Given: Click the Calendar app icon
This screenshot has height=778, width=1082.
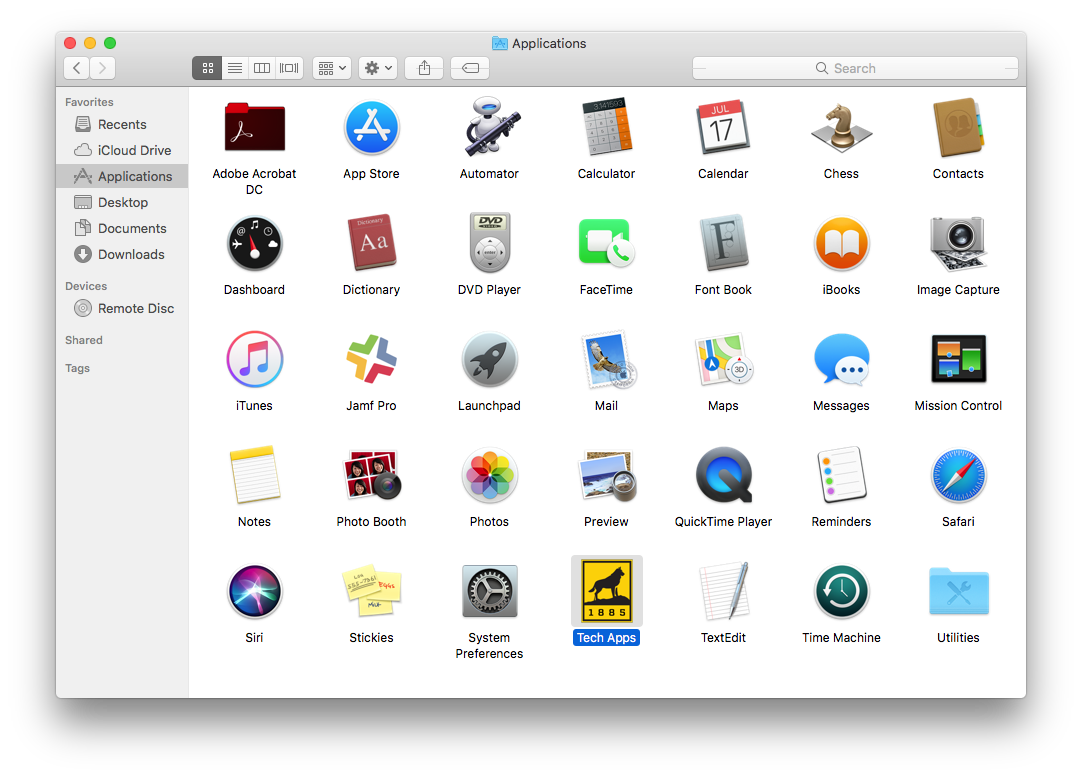Looking at the screenshot, I should [x=723, y=127].
